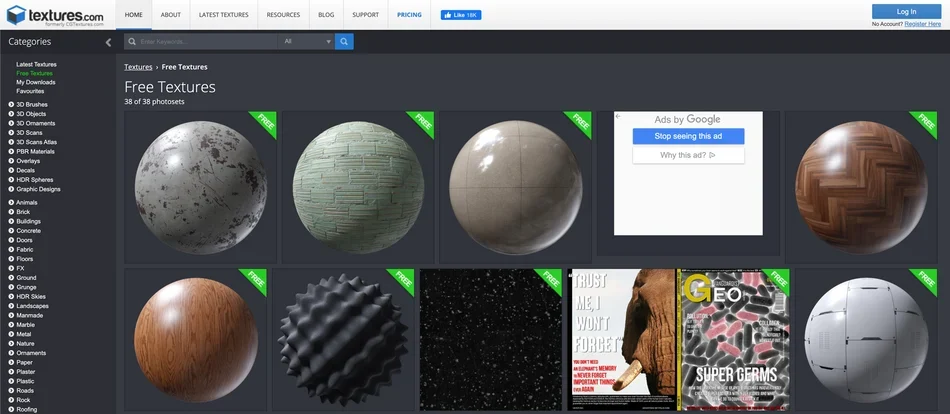The image size is (950, 414).
Task: Select the 3D Scans Atlas category
Action: tap(36, 142)
